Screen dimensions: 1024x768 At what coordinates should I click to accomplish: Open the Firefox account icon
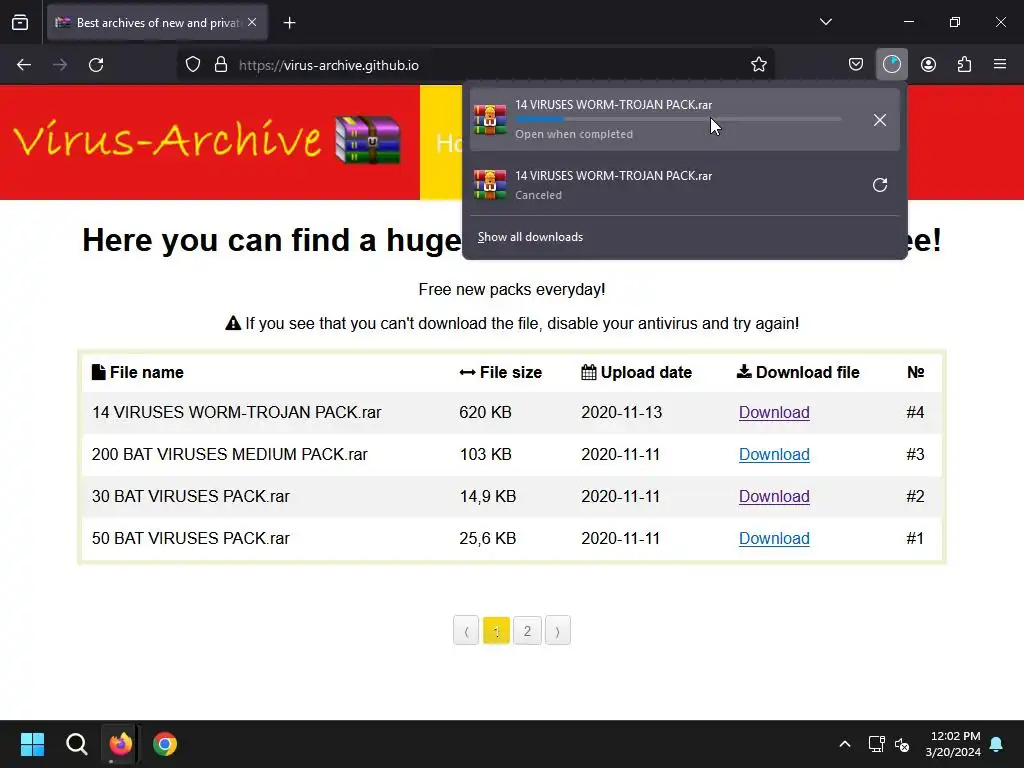pos(928,65)
